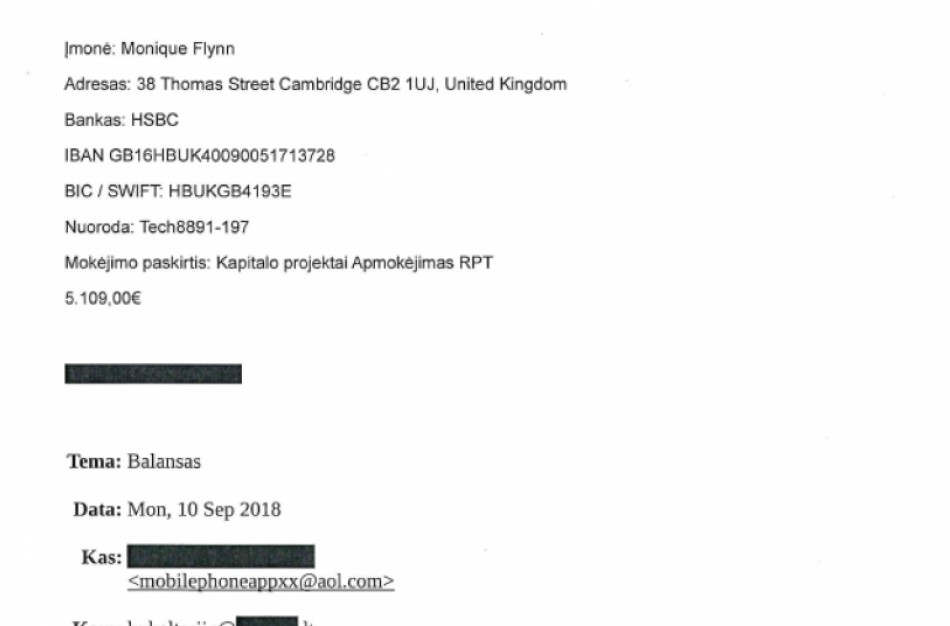Click the Bankas: HSBC line

coord(121,121)
